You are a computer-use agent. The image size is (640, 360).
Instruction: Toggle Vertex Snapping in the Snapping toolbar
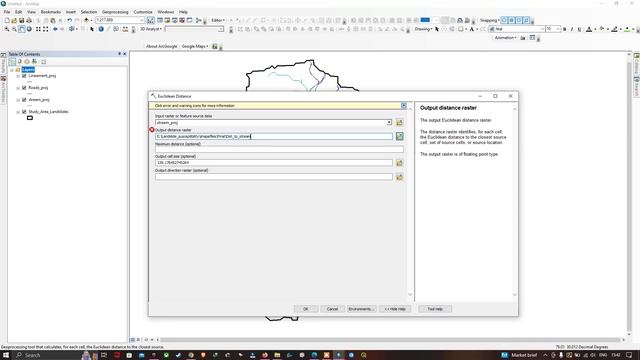pos(519,20)
